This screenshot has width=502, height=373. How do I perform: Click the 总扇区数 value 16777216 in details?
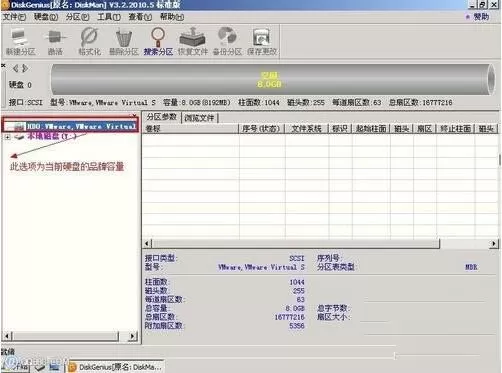(290, 317)
